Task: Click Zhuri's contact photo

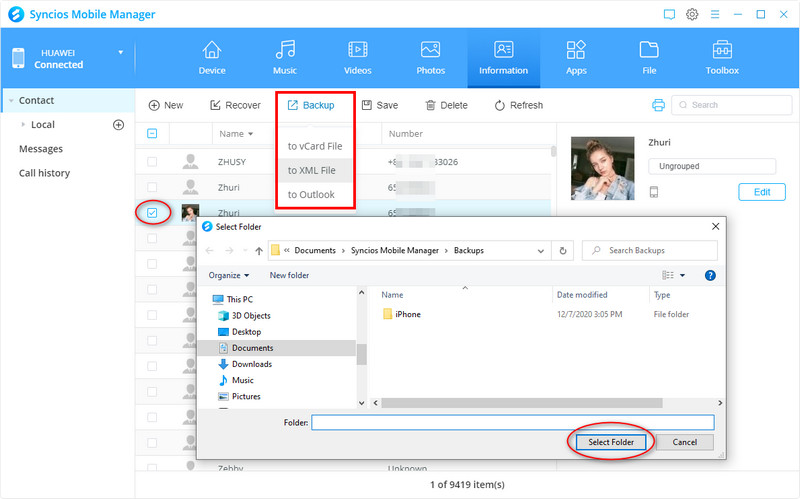Action: coord(603,168)
